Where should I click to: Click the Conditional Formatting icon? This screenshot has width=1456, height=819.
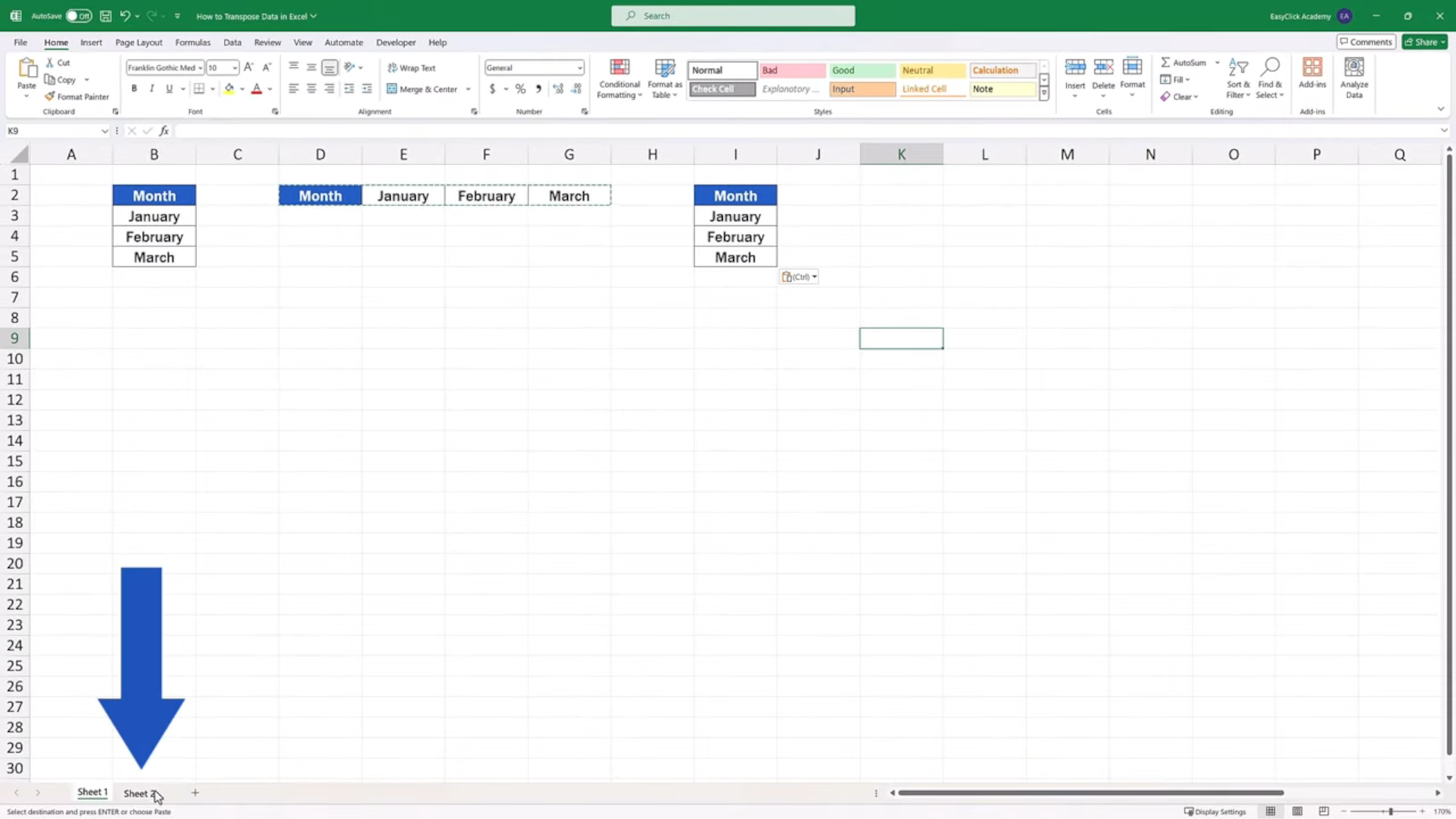[620, 67]
